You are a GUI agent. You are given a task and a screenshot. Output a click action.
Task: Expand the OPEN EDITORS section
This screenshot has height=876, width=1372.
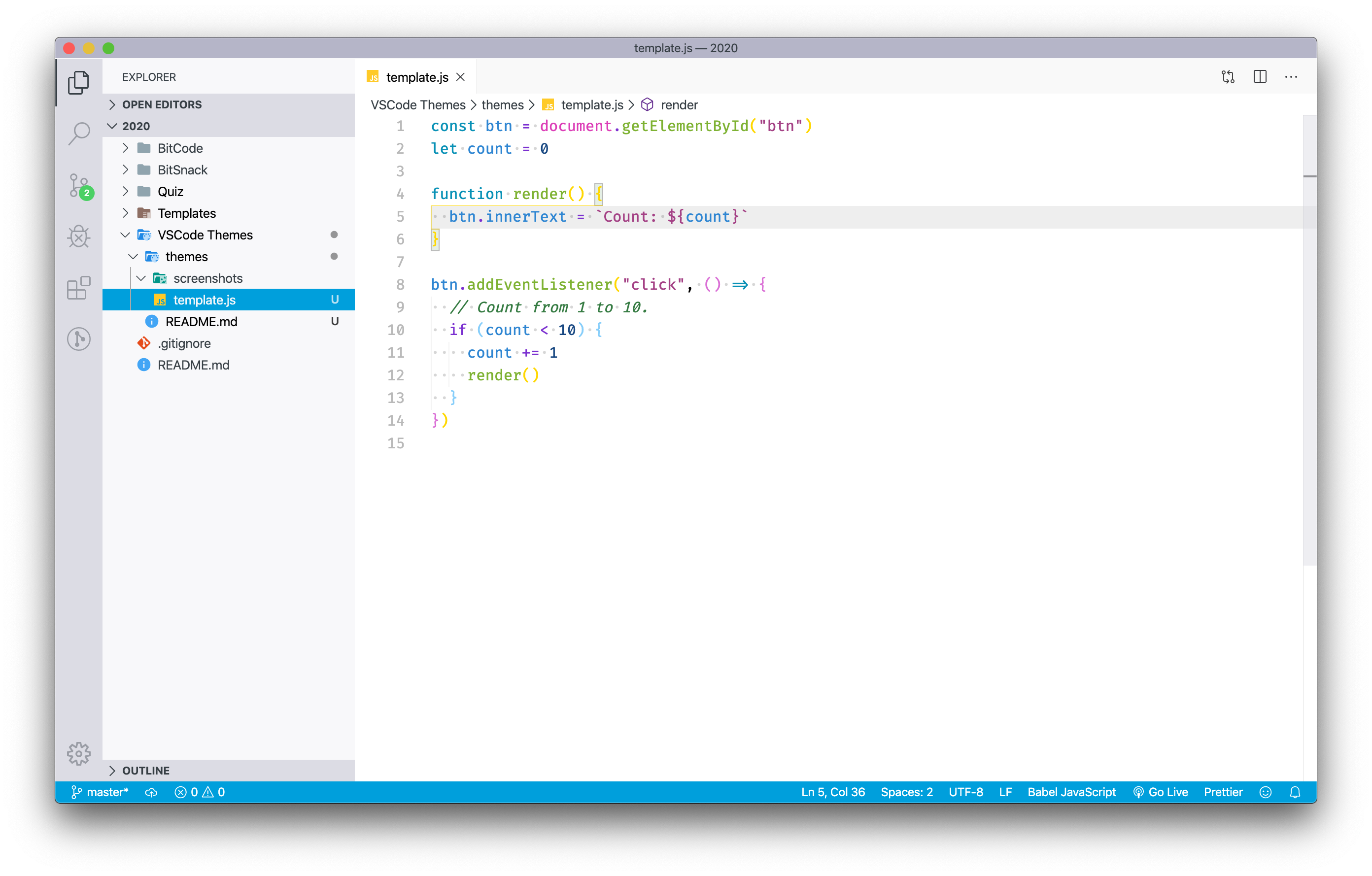[x=162, y=104]
